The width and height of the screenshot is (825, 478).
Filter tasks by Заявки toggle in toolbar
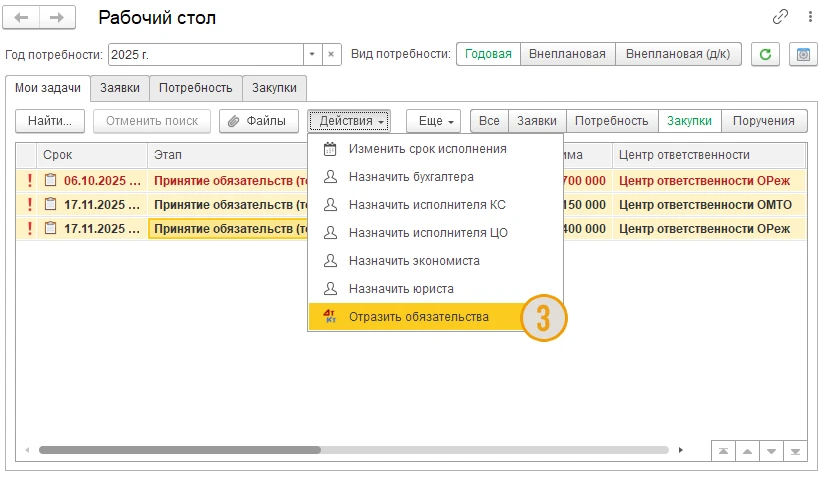tap(537, 121)
